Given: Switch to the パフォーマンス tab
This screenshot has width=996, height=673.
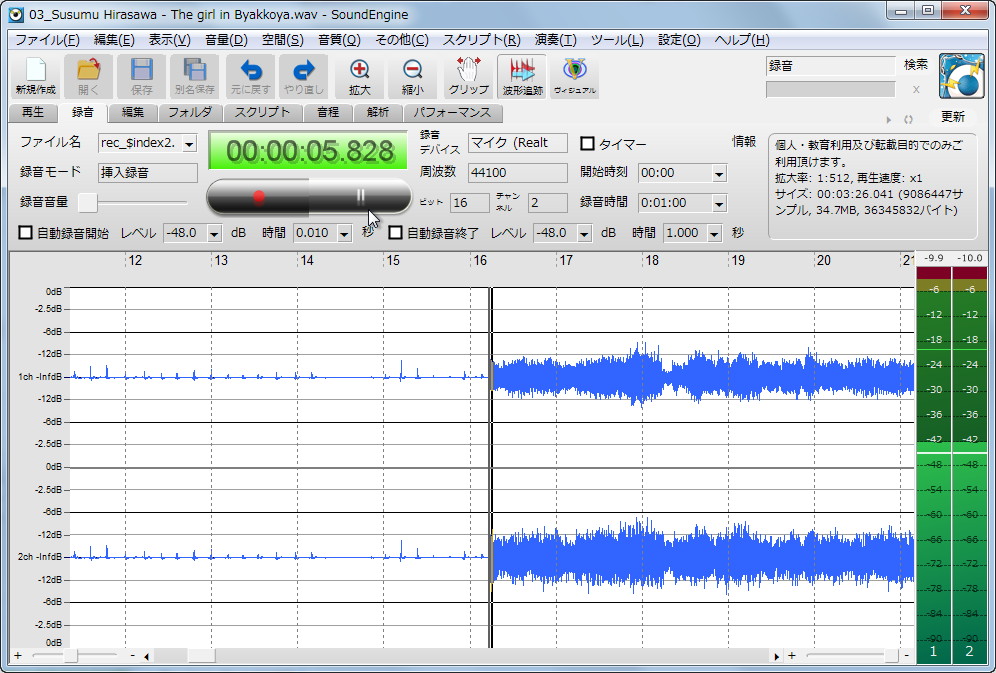Looking at the screenshot, I should [x=452, y=113].
